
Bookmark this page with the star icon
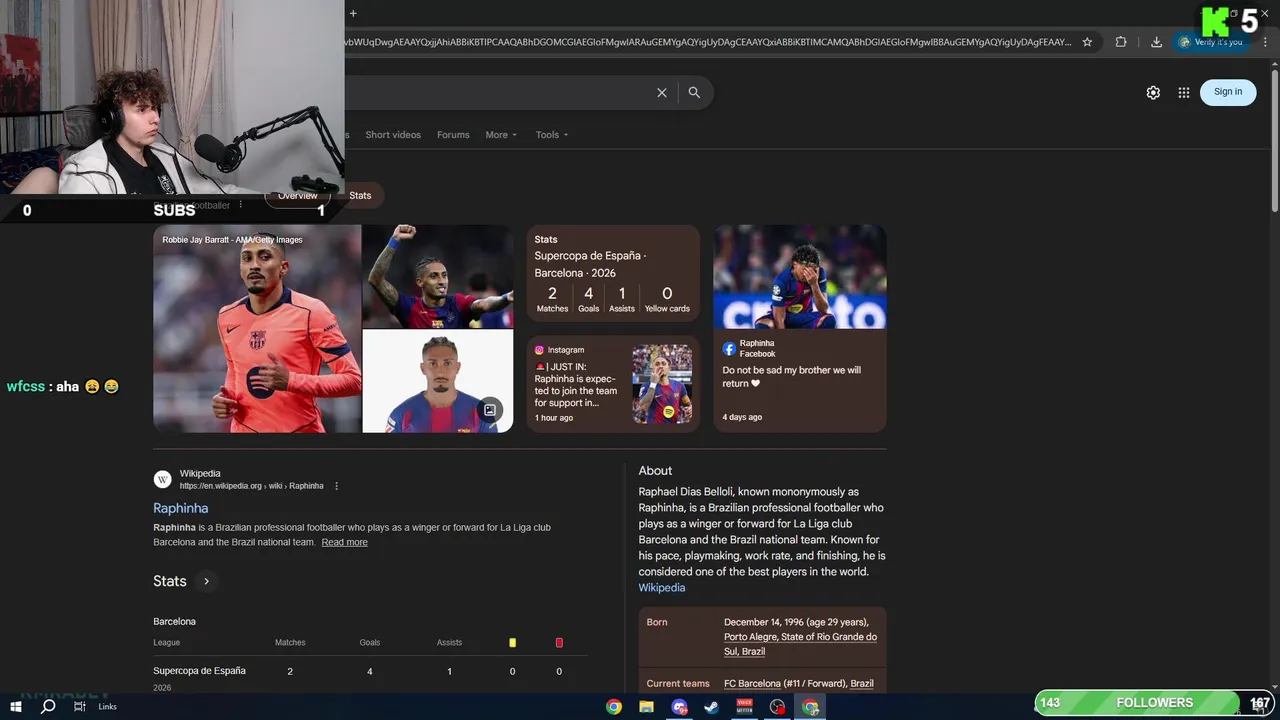point(1087,42)
